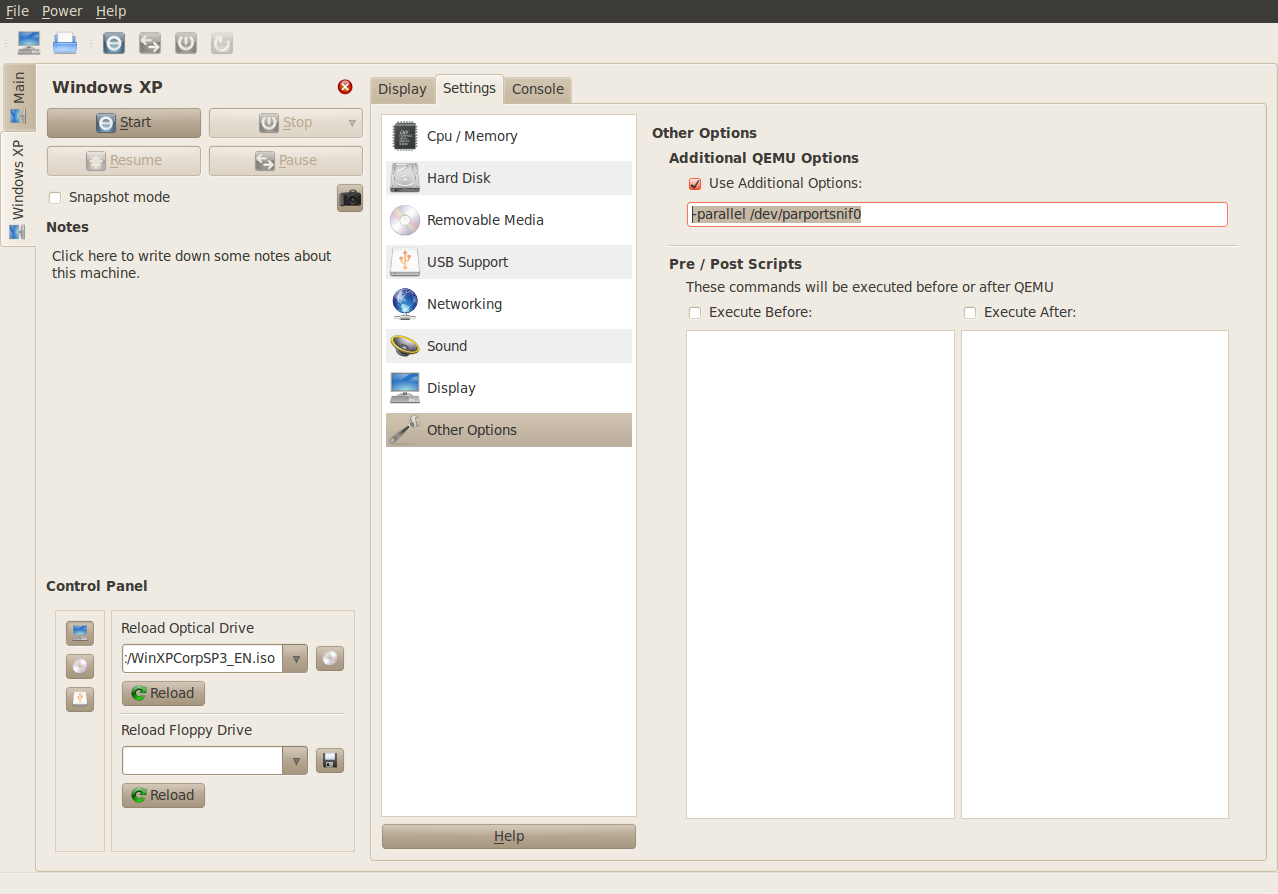Click the notes area to write notes
The image size is (1278, 894).
click(192, 265)
